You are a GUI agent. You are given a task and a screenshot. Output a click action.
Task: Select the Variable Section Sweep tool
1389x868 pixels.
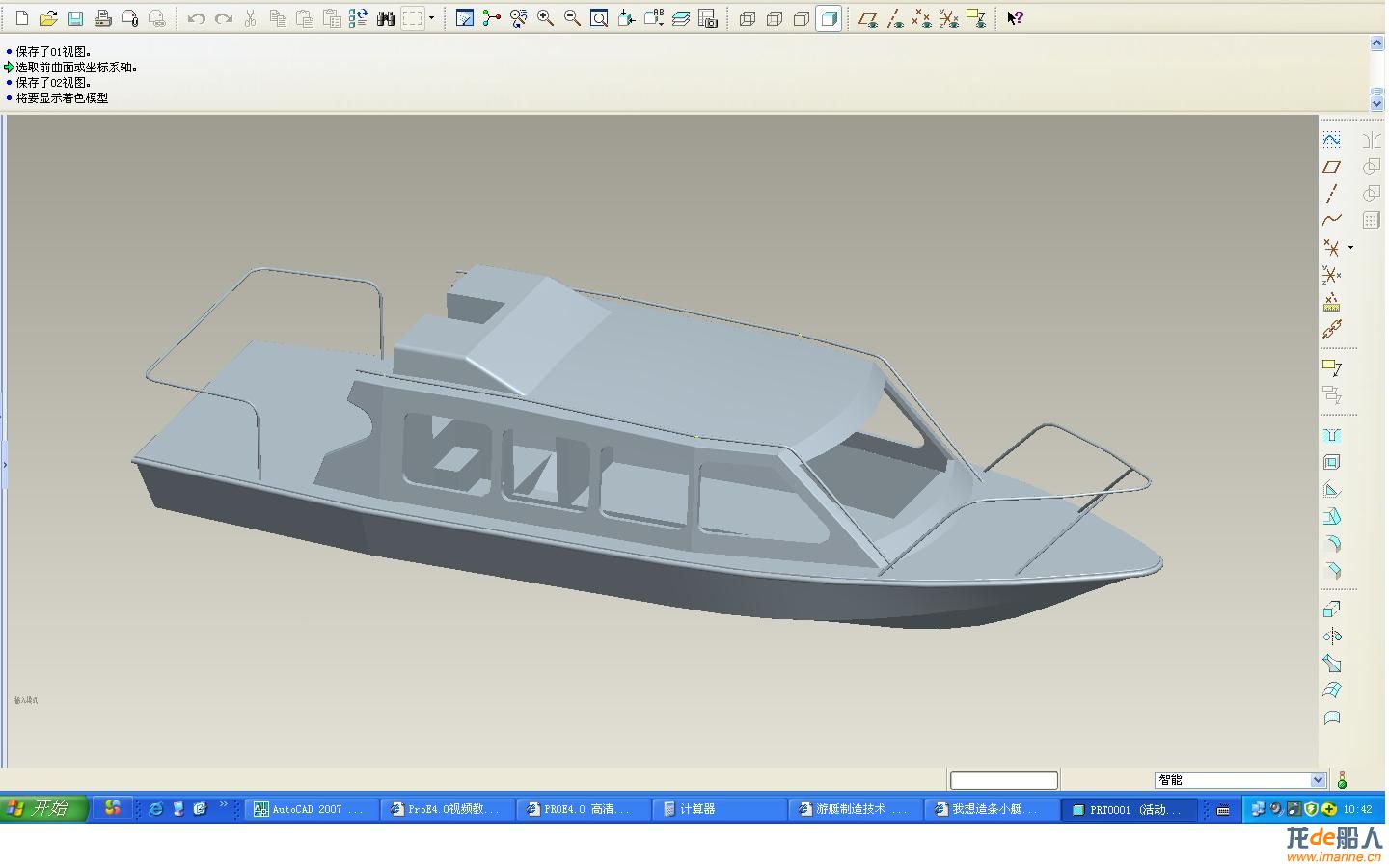(1332, 663)
